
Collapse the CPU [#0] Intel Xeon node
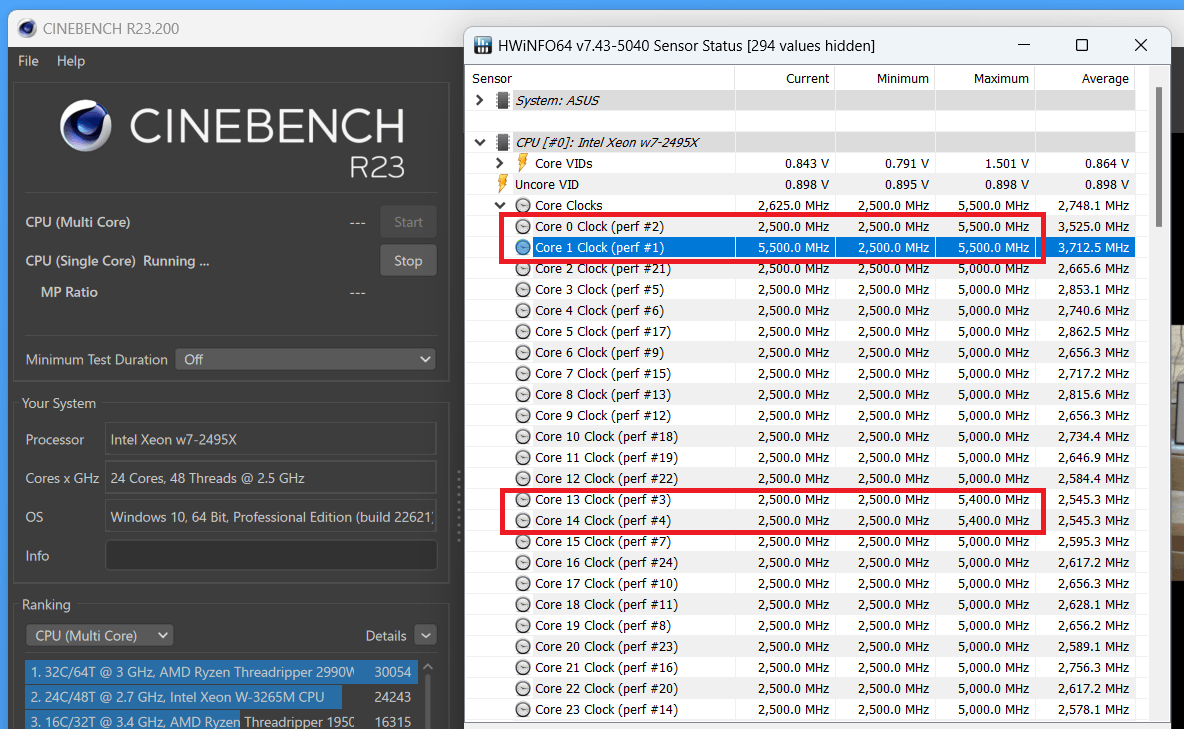pos(479,142)
